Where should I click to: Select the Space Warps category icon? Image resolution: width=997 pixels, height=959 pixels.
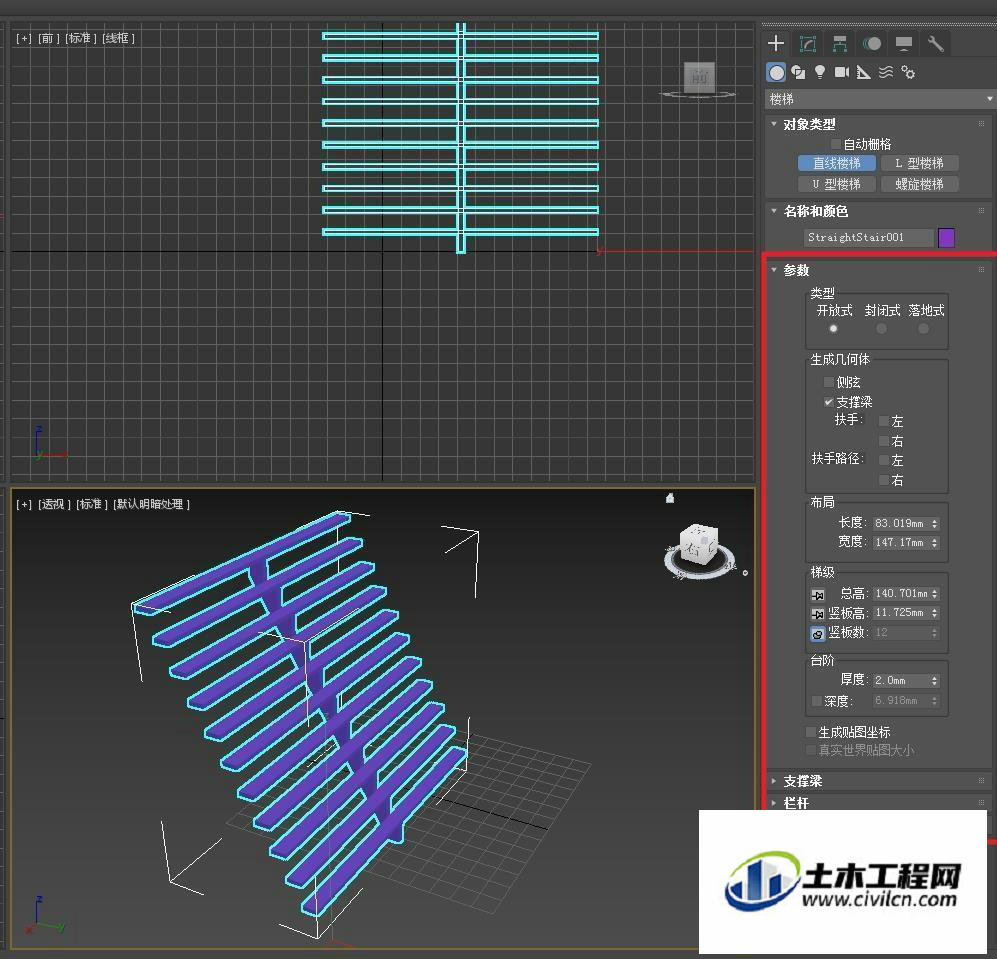886,72
